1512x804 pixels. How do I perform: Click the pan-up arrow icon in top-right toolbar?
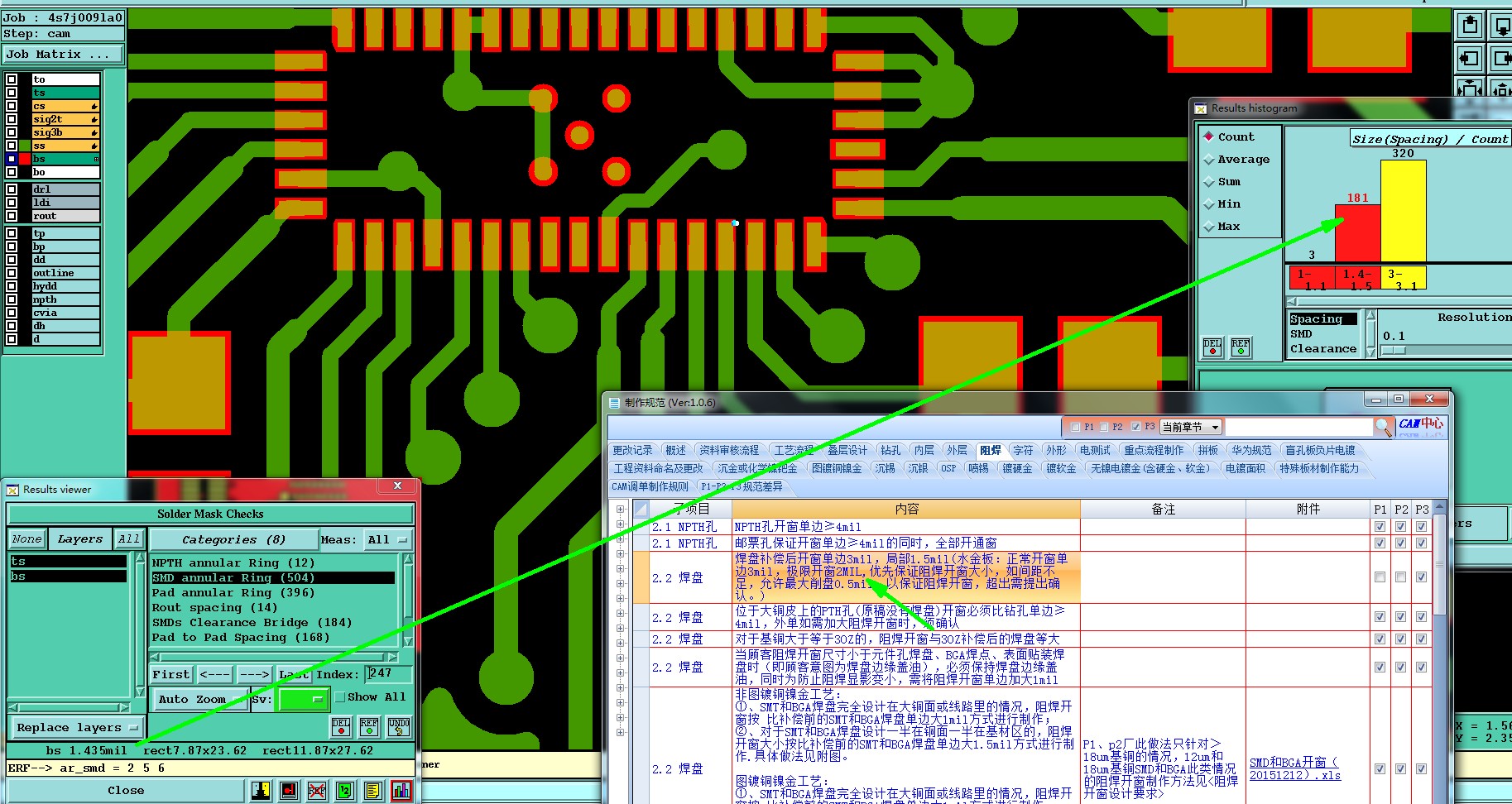tap(1470, 26)
